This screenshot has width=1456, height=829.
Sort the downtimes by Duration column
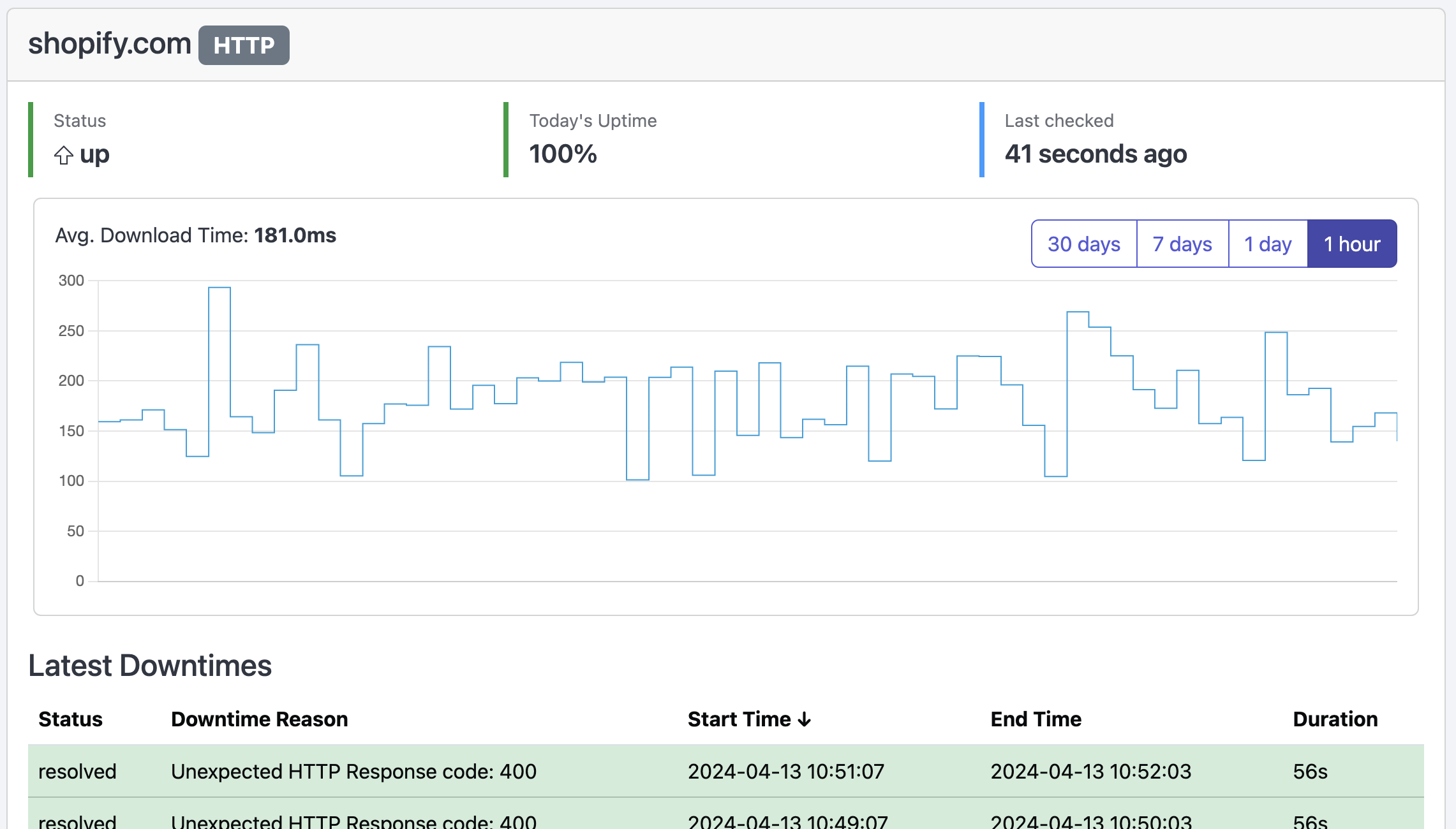(1335, 719)
